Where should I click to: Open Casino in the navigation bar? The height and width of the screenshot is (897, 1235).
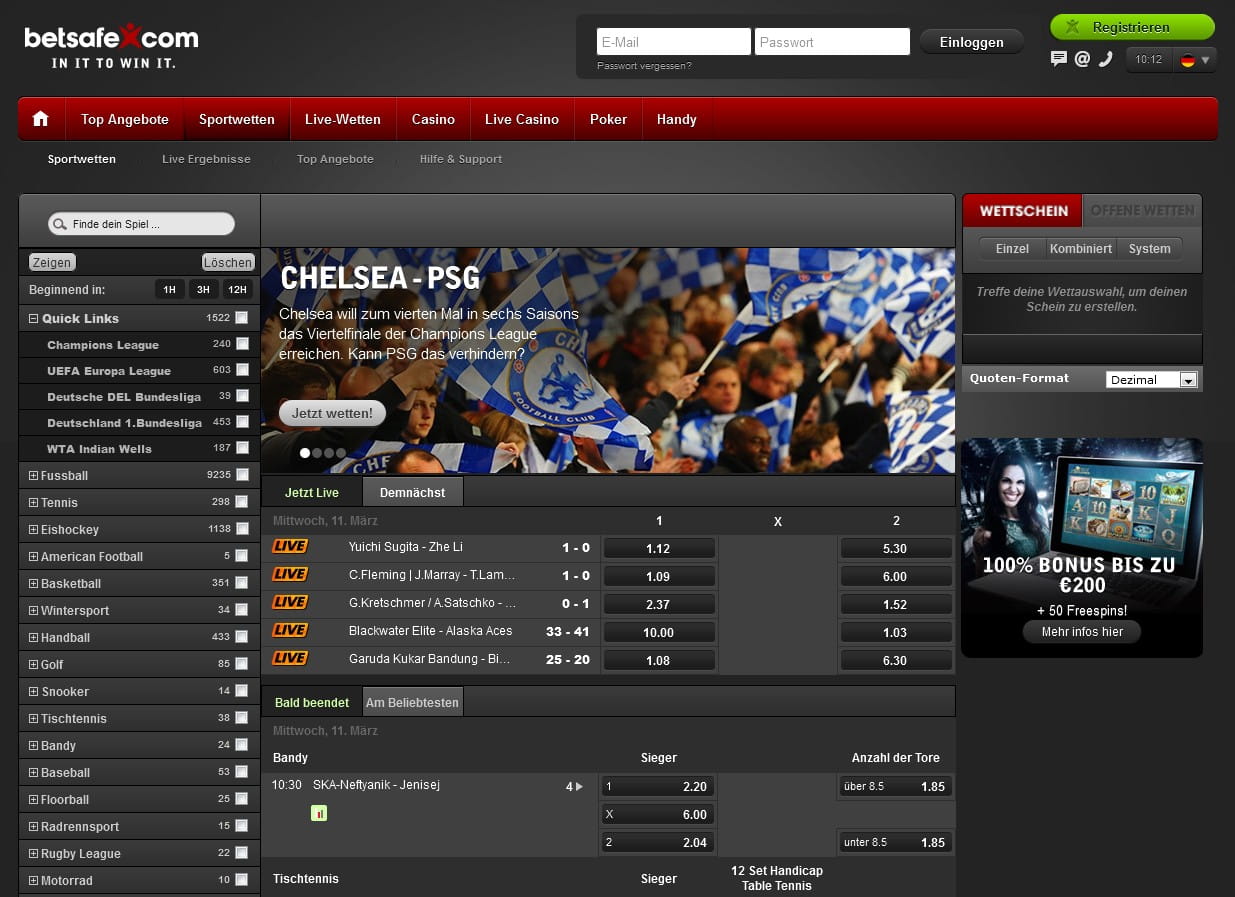pos(433,119)
